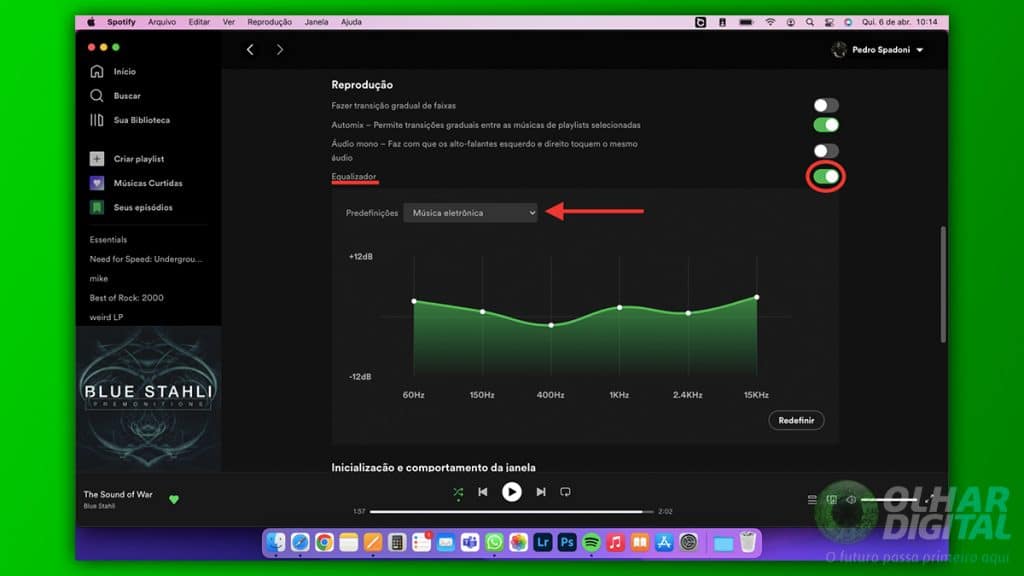Click the Blue Stahli artist name
Viewport: 1024px width, 576px height.
coord(99,506)
